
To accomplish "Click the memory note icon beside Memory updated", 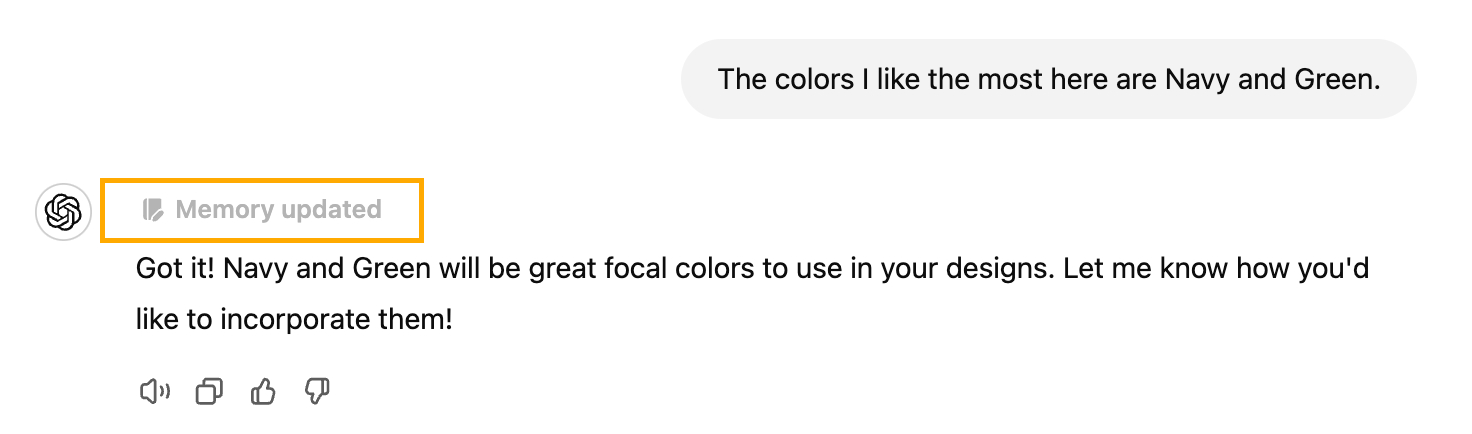I will click(152, 210).
